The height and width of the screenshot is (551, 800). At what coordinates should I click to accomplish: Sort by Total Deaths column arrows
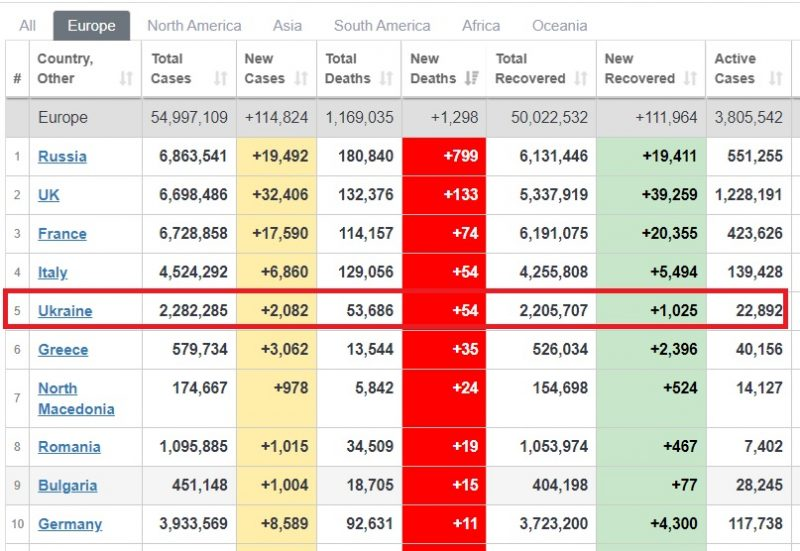[x=386, y=78]
